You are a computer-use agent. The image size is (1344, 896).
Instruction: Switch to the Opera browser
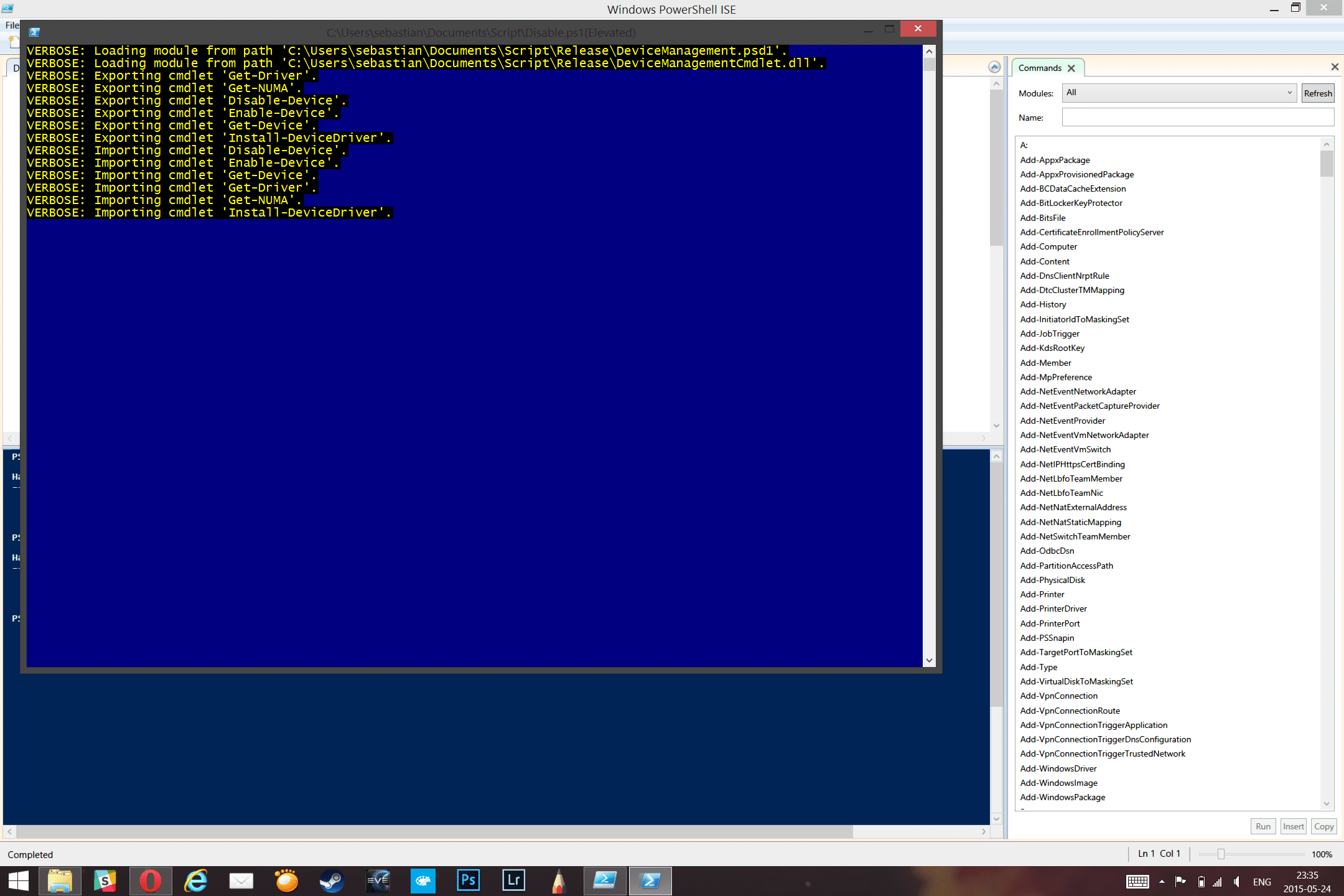coord(151,881)
